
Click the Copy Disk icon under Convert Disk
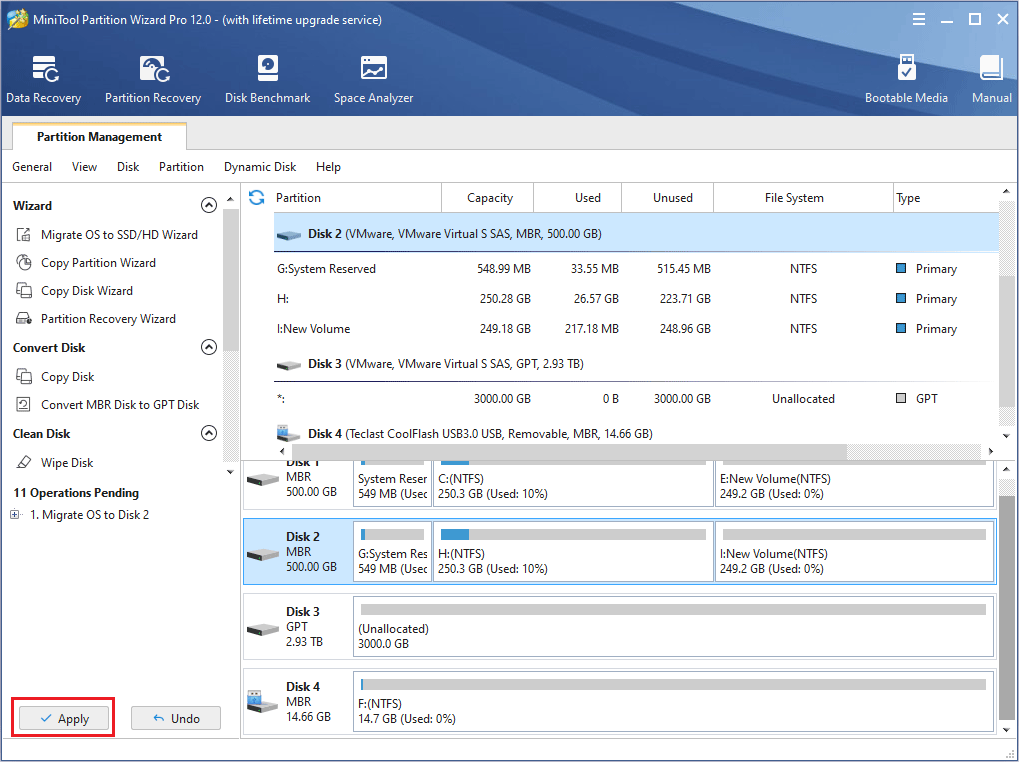(x=23, y=376)
